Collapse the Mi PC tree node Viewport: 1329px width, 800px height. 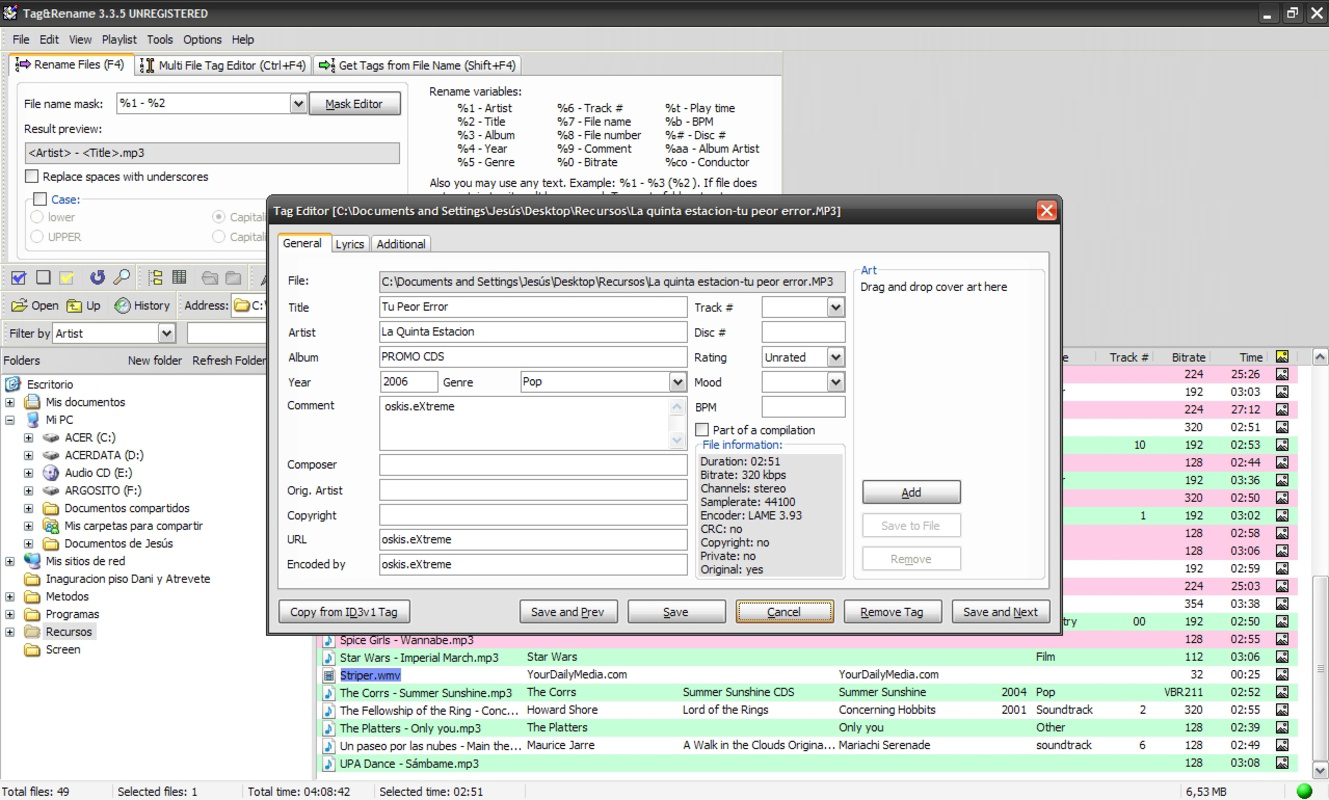tap(10, 420)
